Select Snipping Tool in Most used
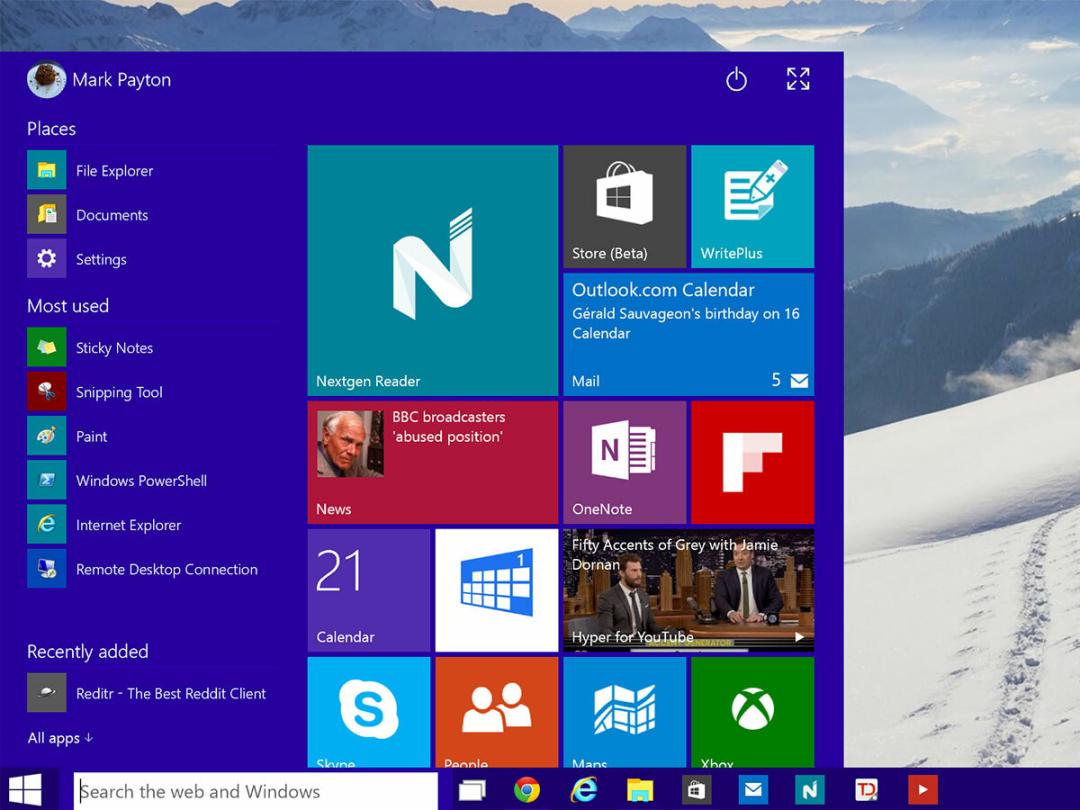 (x=118, y=392)
